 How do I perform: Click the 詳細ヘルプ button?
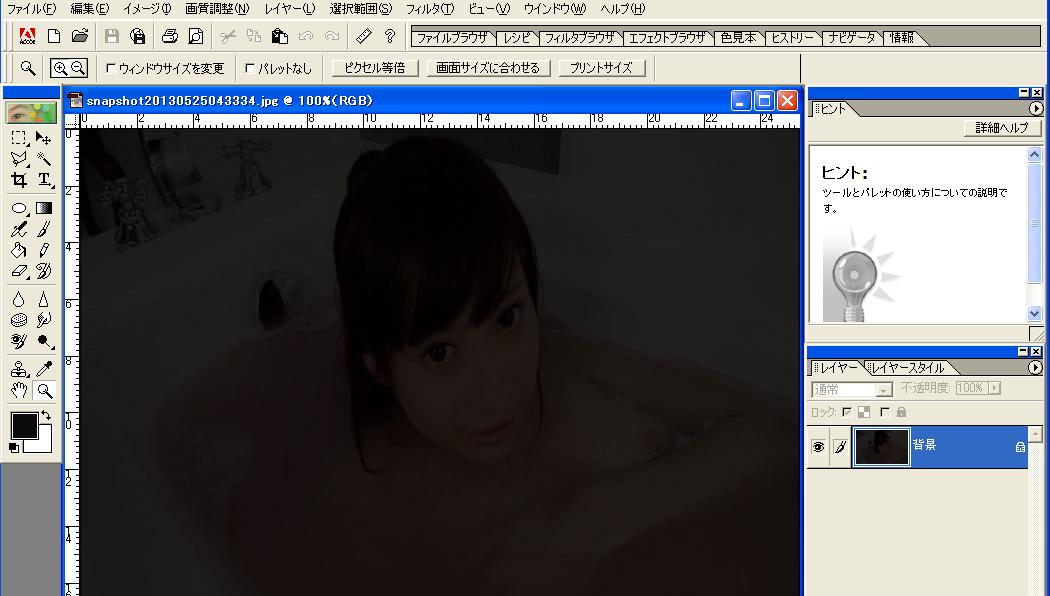tap(1002, 128)
